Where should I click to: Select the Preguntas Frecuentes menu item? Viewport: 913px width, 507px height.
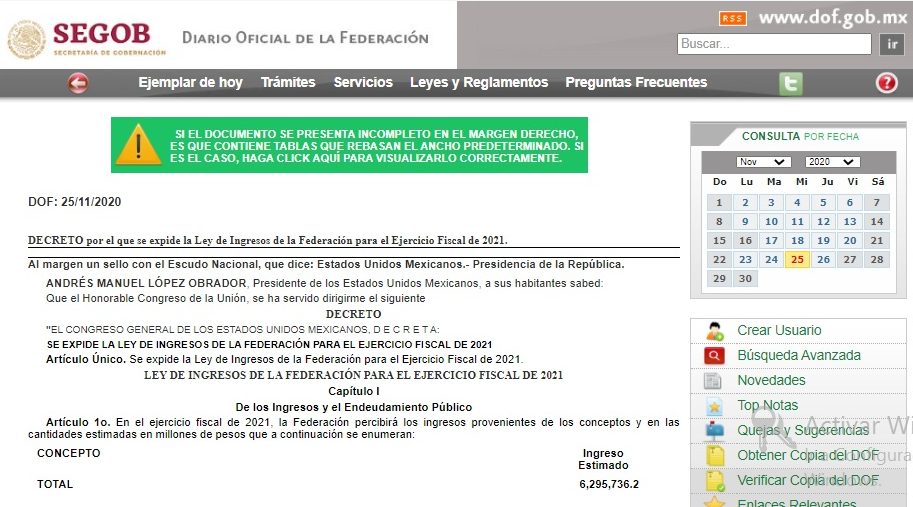(636, 83)
